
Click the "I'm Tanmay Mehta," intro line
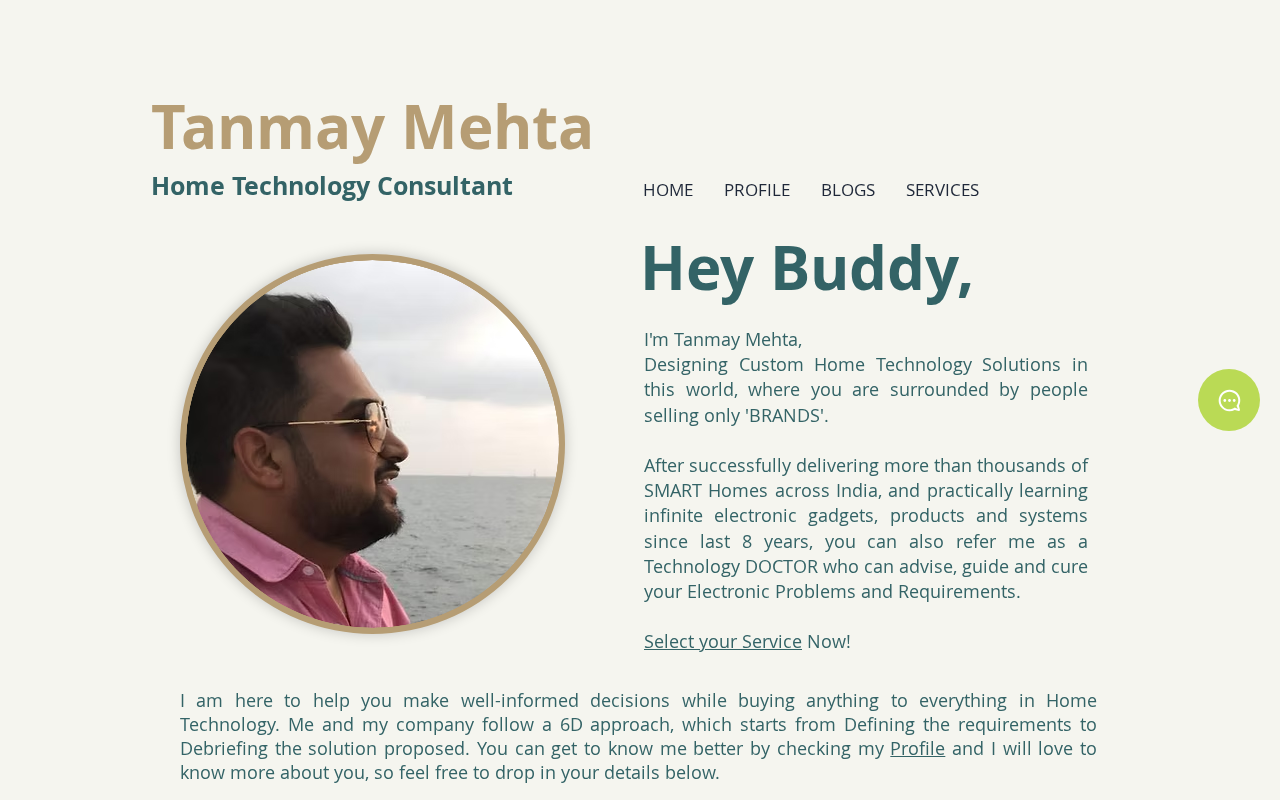(723, 340)
